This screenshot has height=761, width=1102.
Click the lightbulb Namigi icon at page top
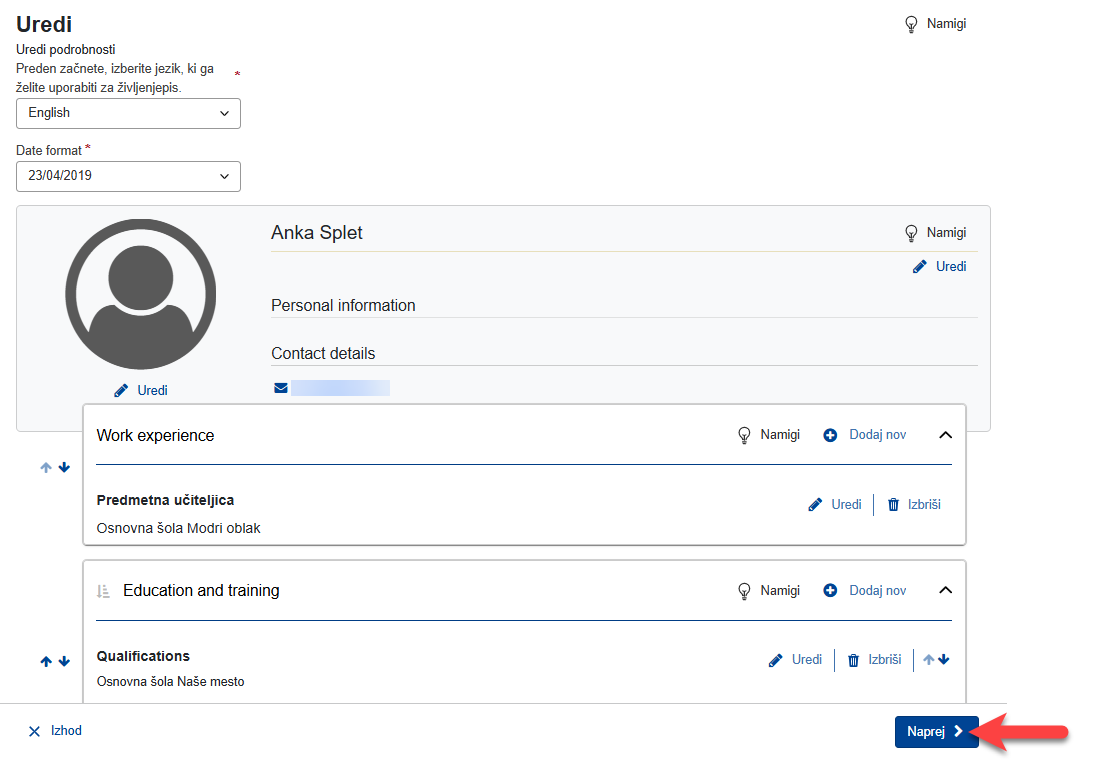(x=911, y=24)
